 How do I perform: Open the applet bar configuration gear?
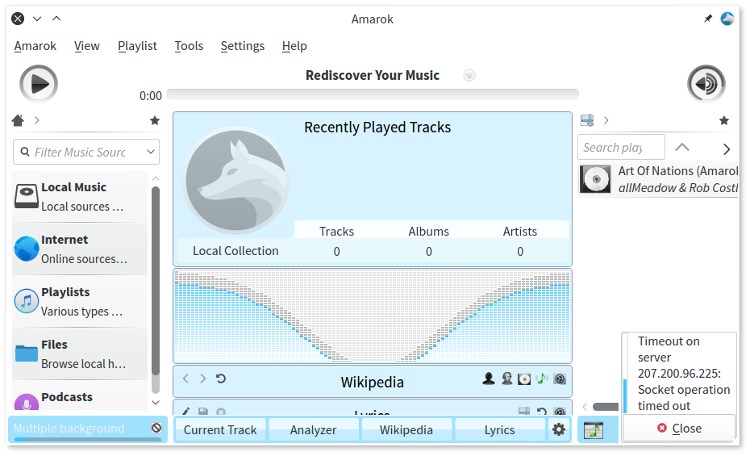[559, 429]
